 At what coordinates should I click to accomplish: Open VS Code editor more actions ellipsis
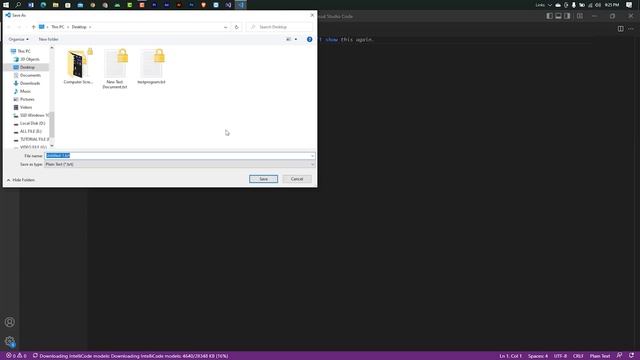click(631, 29)
